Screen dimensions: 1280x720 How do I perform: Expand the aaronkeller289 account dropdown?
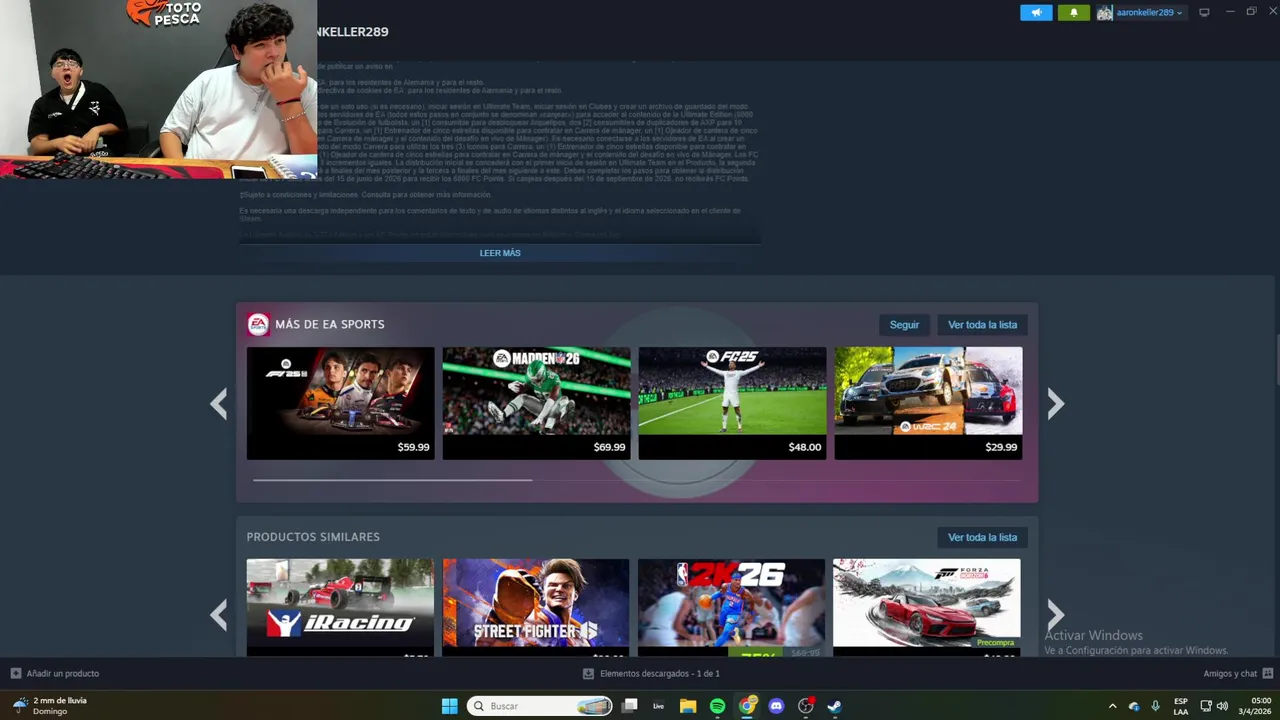pyautogui.click(x=1149, y=12)
